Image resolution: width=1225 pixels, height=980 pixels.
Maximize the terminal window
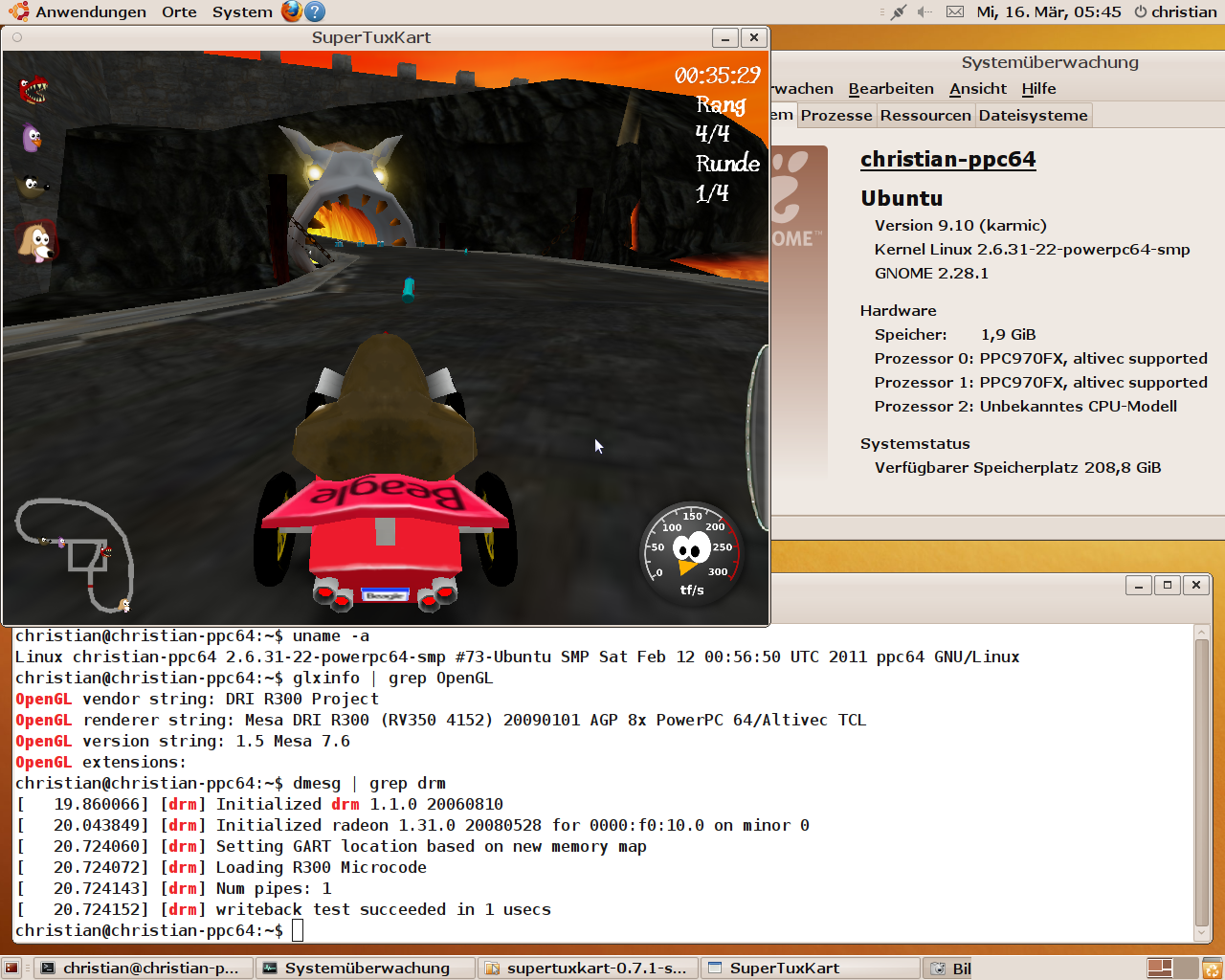[1168, 585]
